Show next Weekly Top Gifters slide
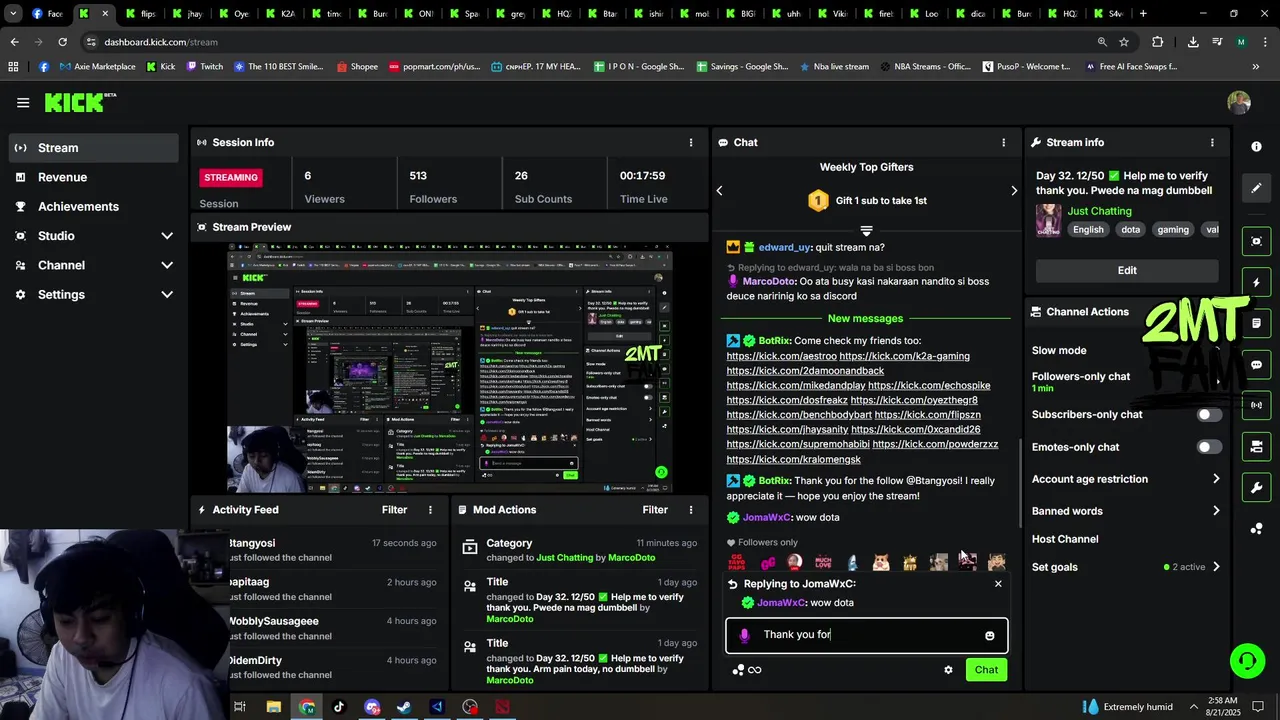 click(x=1013, y=190)
